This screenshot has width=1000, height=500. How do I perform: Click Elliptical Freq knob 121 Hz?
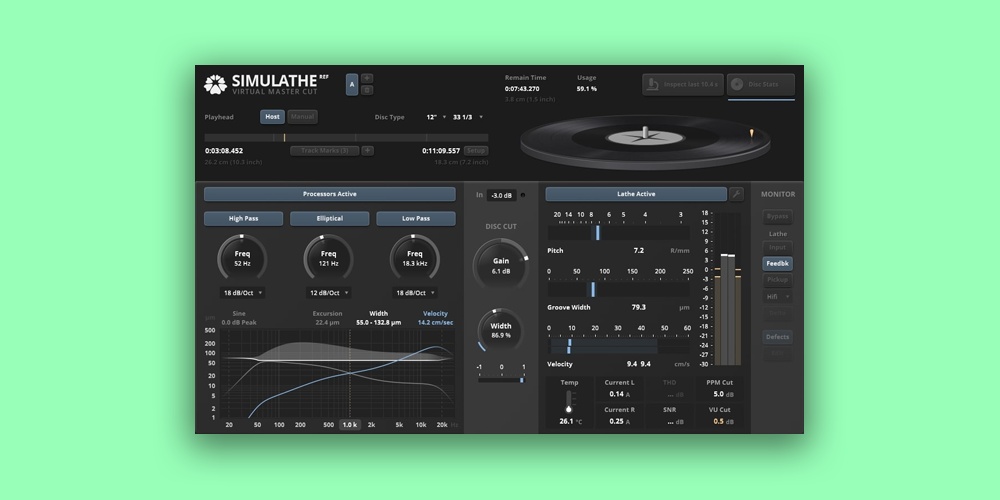point(328,258)
